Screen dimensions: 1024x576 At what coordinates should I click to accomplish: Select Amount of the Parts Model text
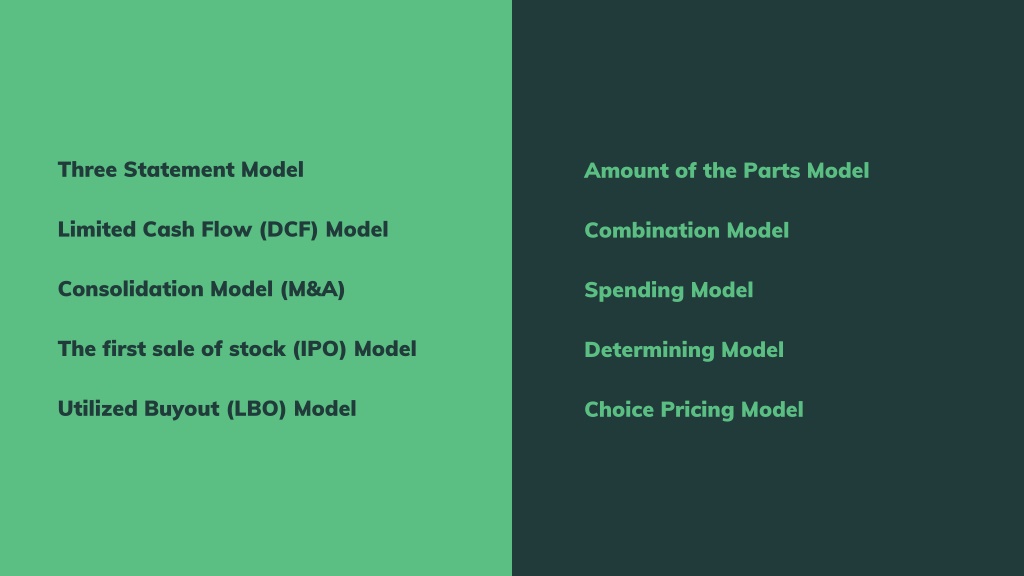click(x=726, y=171)
